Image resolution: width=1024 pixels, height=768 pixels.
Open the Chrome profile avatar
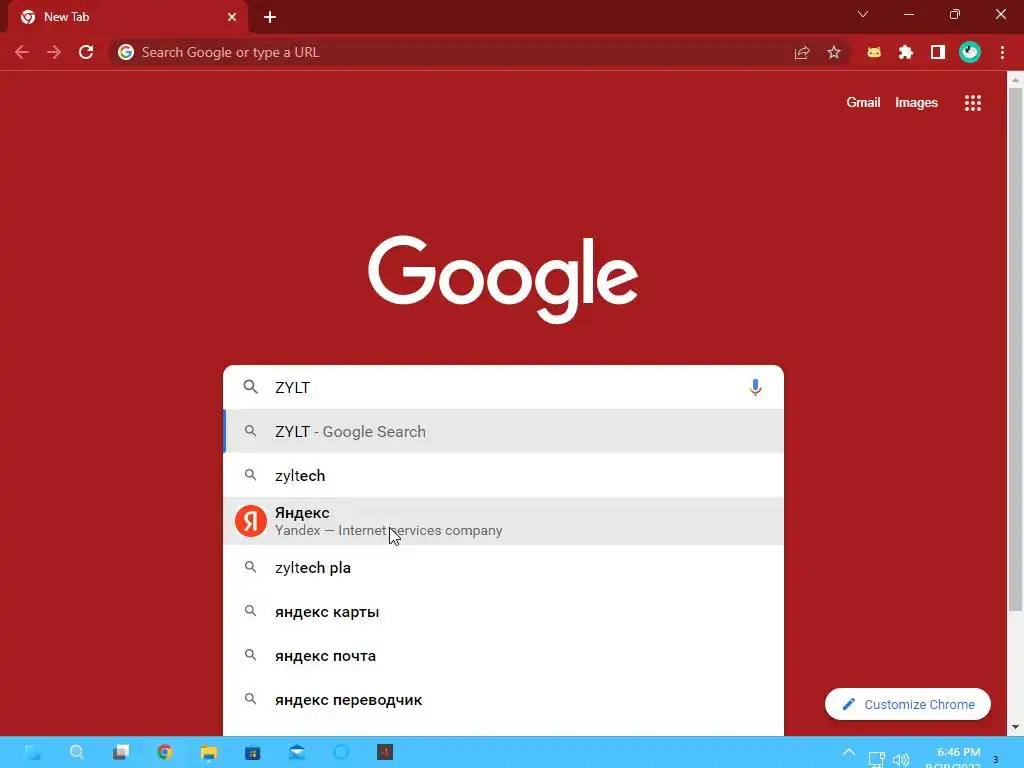(x=970, y=52)
